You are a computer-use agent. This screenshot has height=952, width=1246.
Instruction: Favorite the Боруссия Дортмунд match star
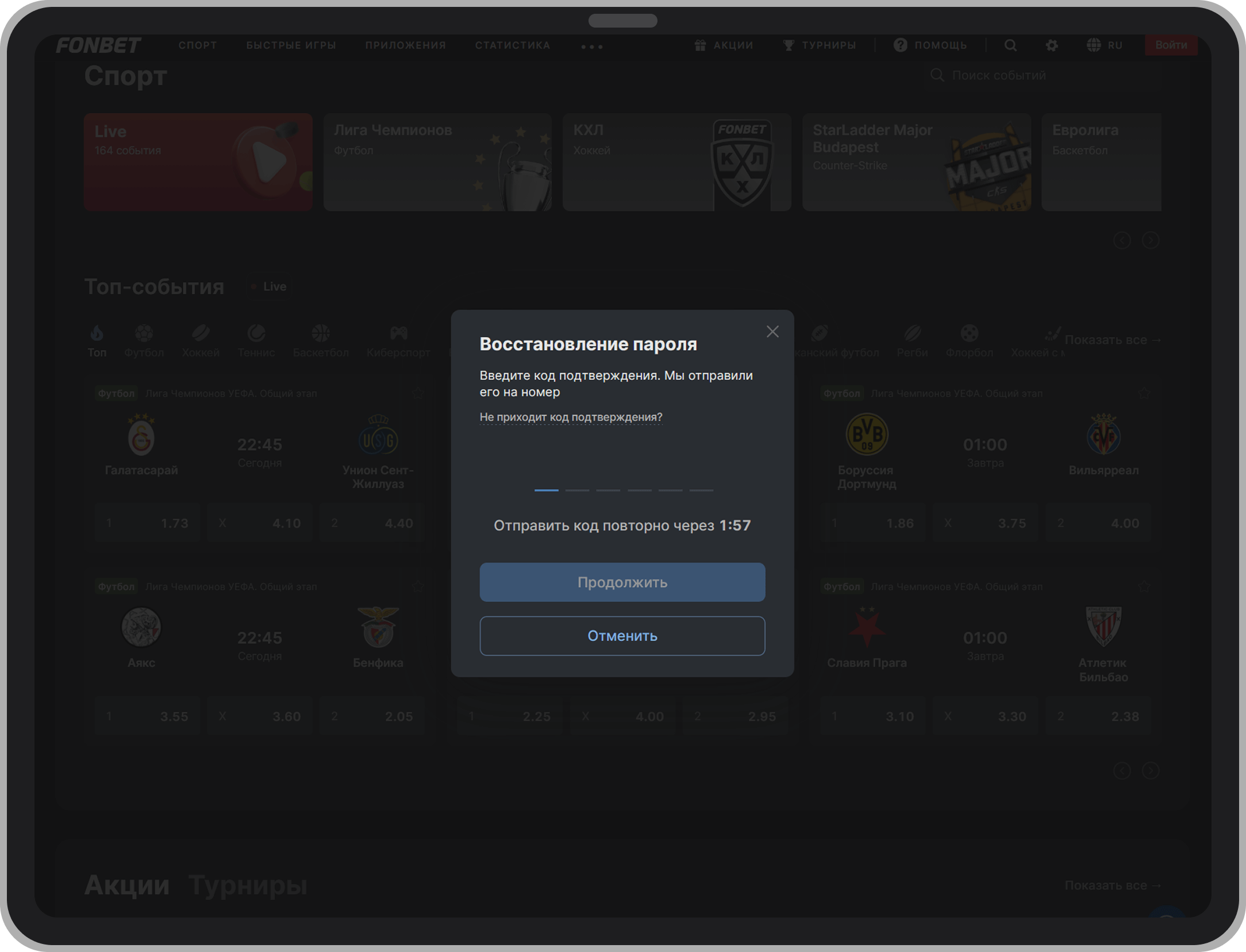click(1144, 393)
